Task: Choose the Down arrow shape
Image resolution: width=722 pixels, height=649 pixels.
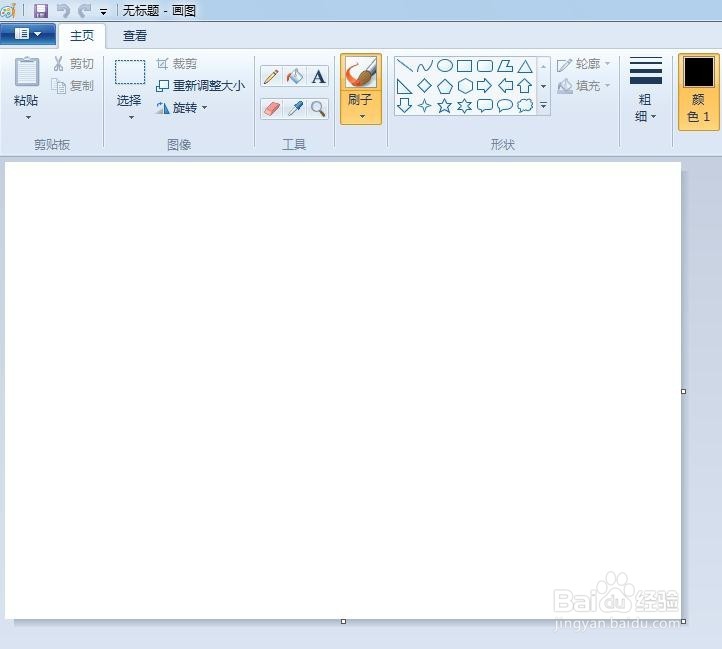Action: coord(404,105)
